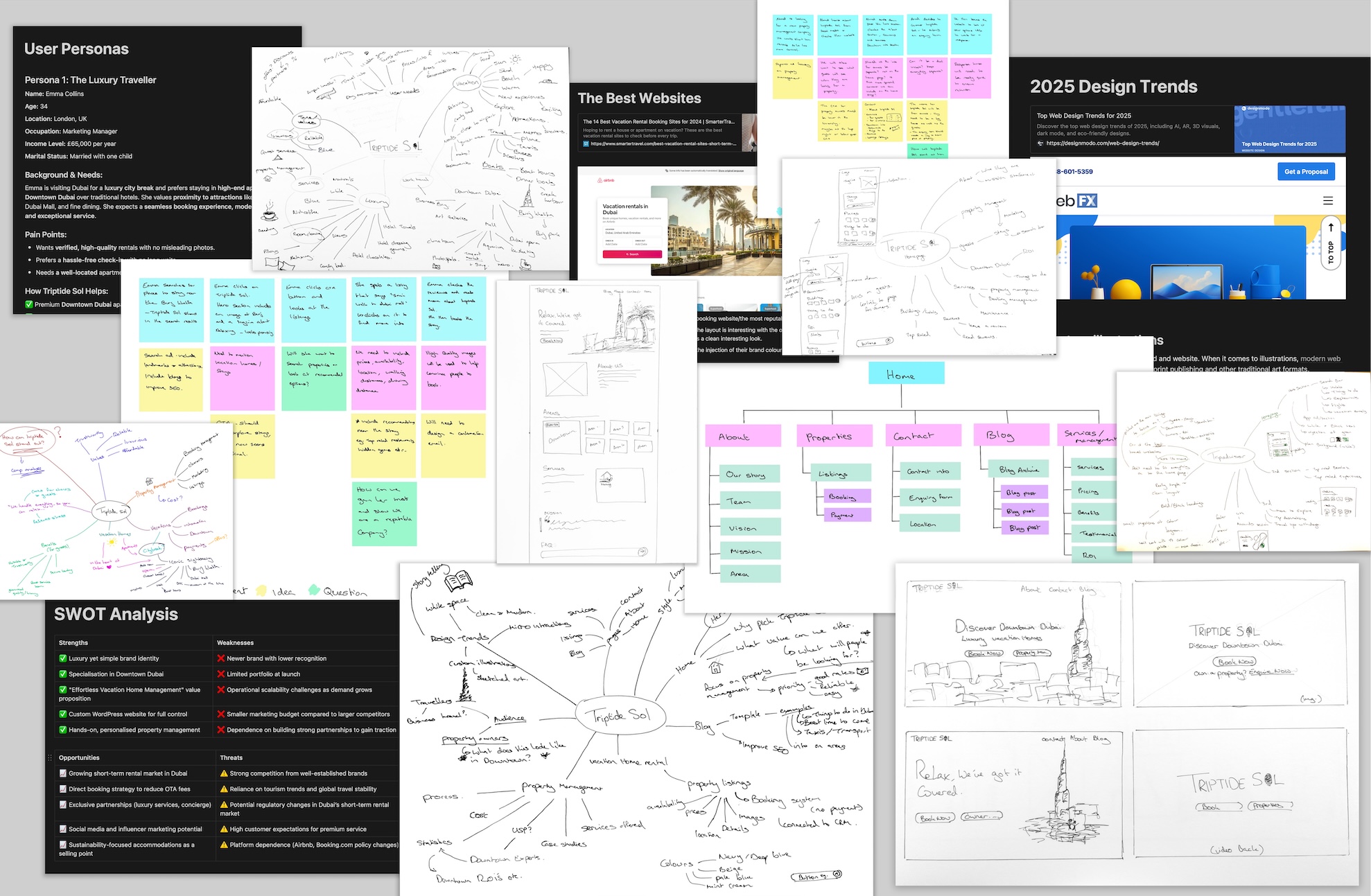Click the green check beside 'Premium Downtown Dubai'
This screenshot has height=896, width=1371.
coord(29,304)
